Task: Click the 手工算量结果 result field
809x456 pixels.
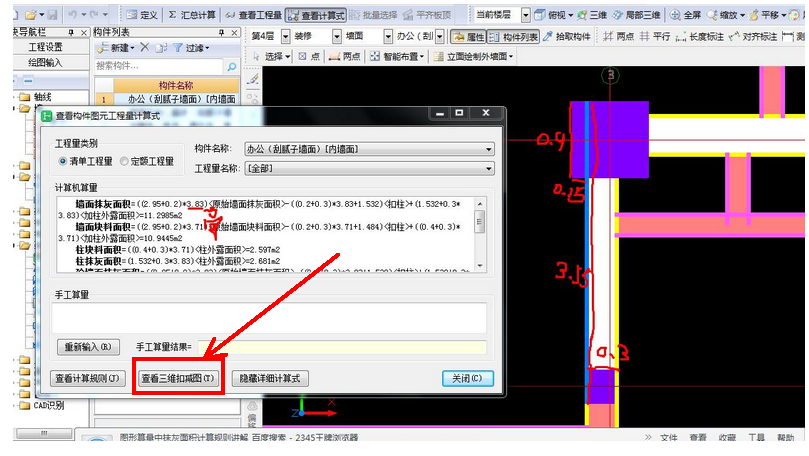Action: pyautogui.click(x=342, y=347)
